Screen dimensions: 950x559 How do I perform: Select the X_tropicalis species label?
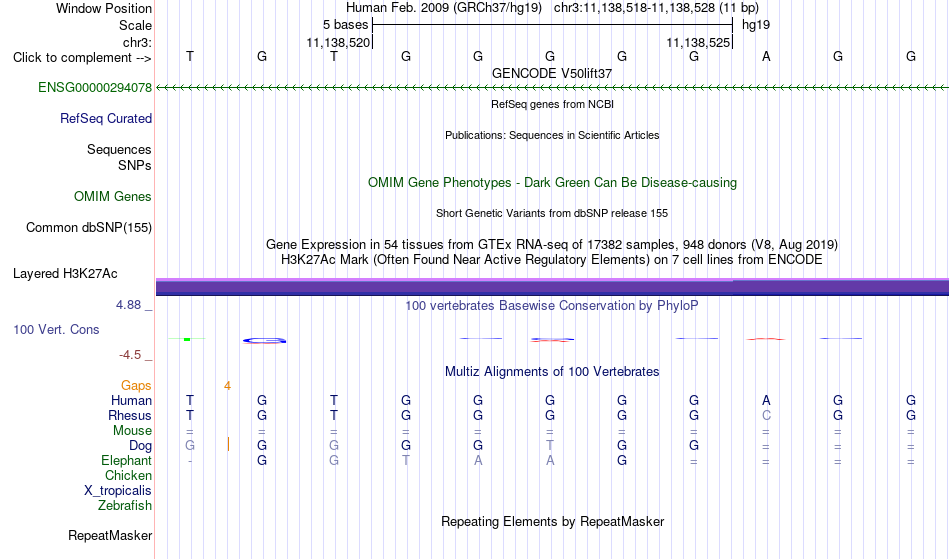click(x=118, y=491)
